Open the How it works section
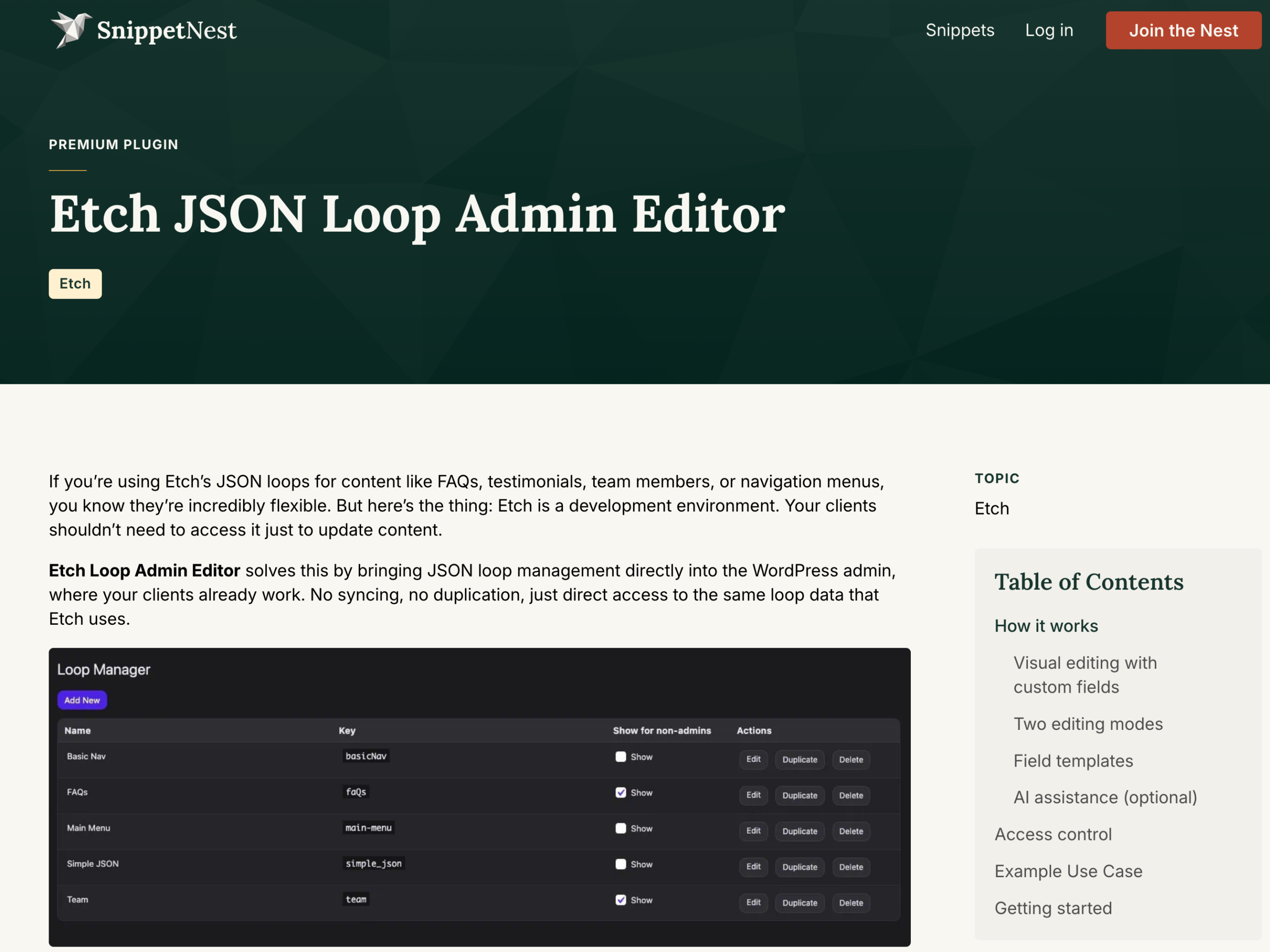The image size is (1270, 952). click(1046, 626)
